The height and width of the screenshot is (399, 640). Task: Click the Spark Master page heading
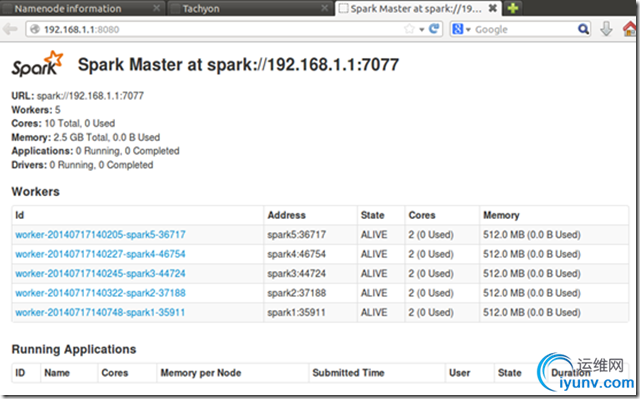point(238,64)
